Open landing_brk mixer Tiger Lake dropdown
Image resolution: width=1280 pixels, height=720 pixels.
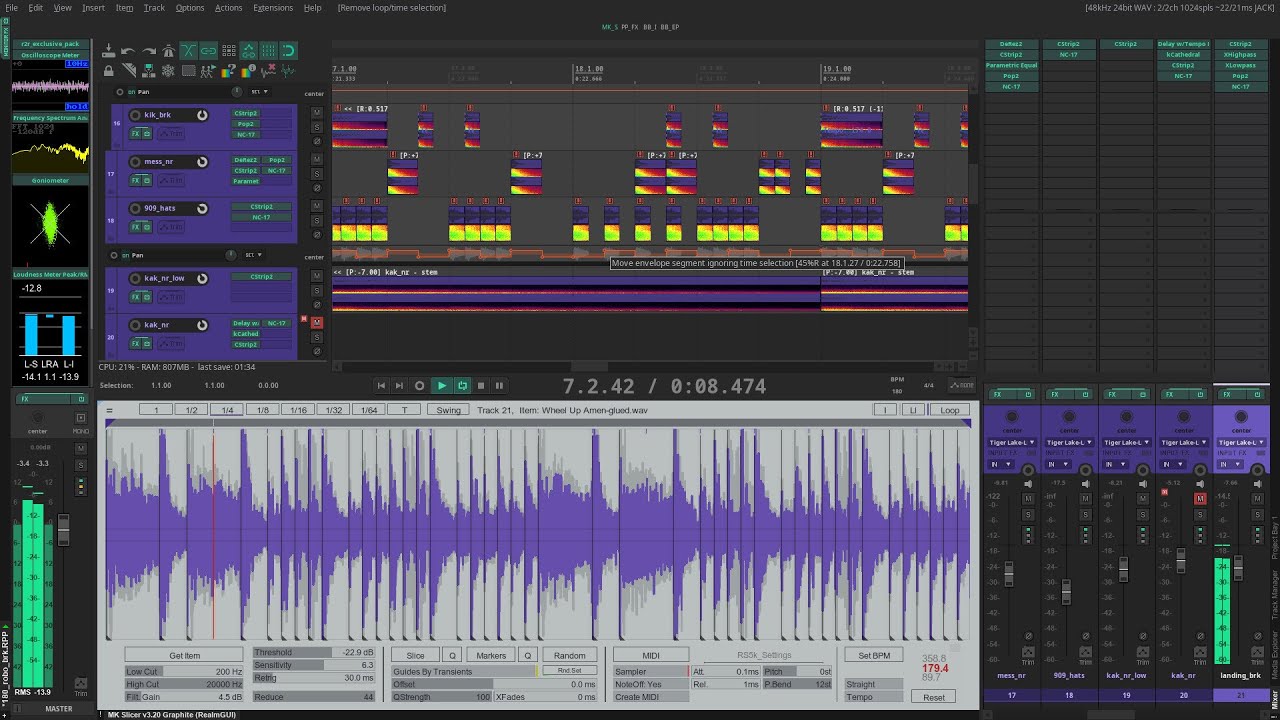1241,442
